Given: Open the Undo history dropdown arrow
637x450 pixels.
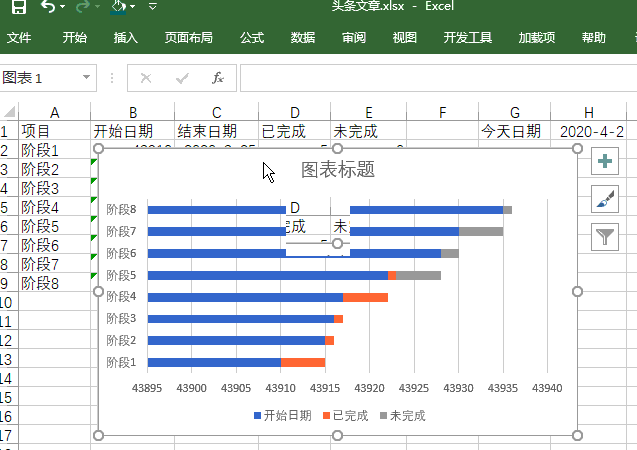Looking at the screenshot, I should [x=62, y=6].
